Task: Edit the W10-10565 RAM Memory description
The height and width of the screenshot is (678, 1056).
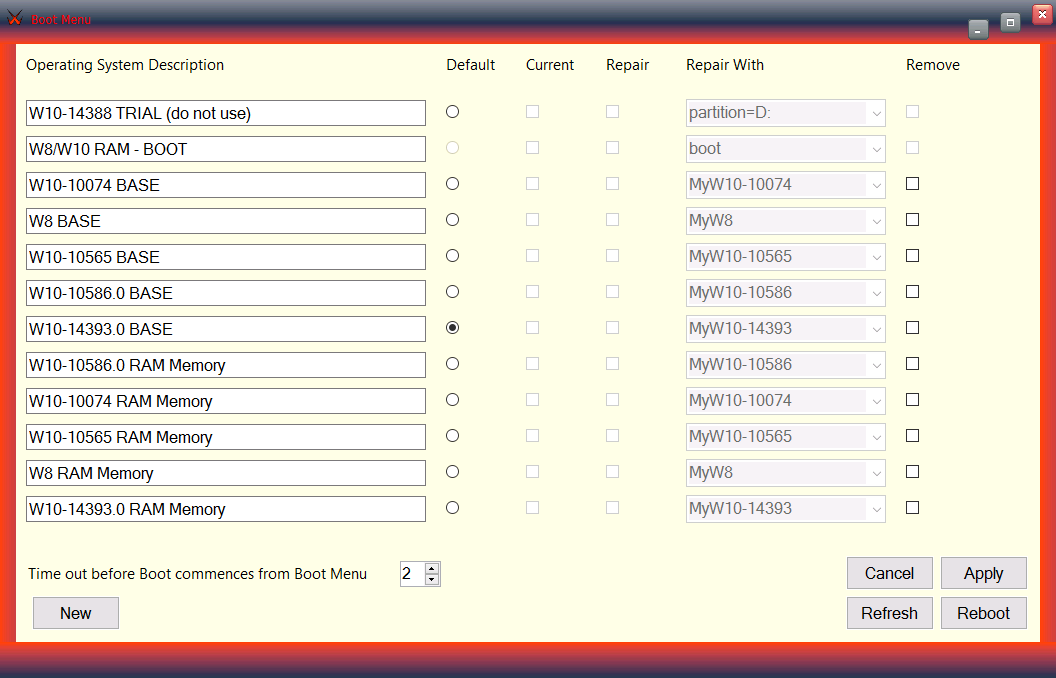Action: pos(226,437)
